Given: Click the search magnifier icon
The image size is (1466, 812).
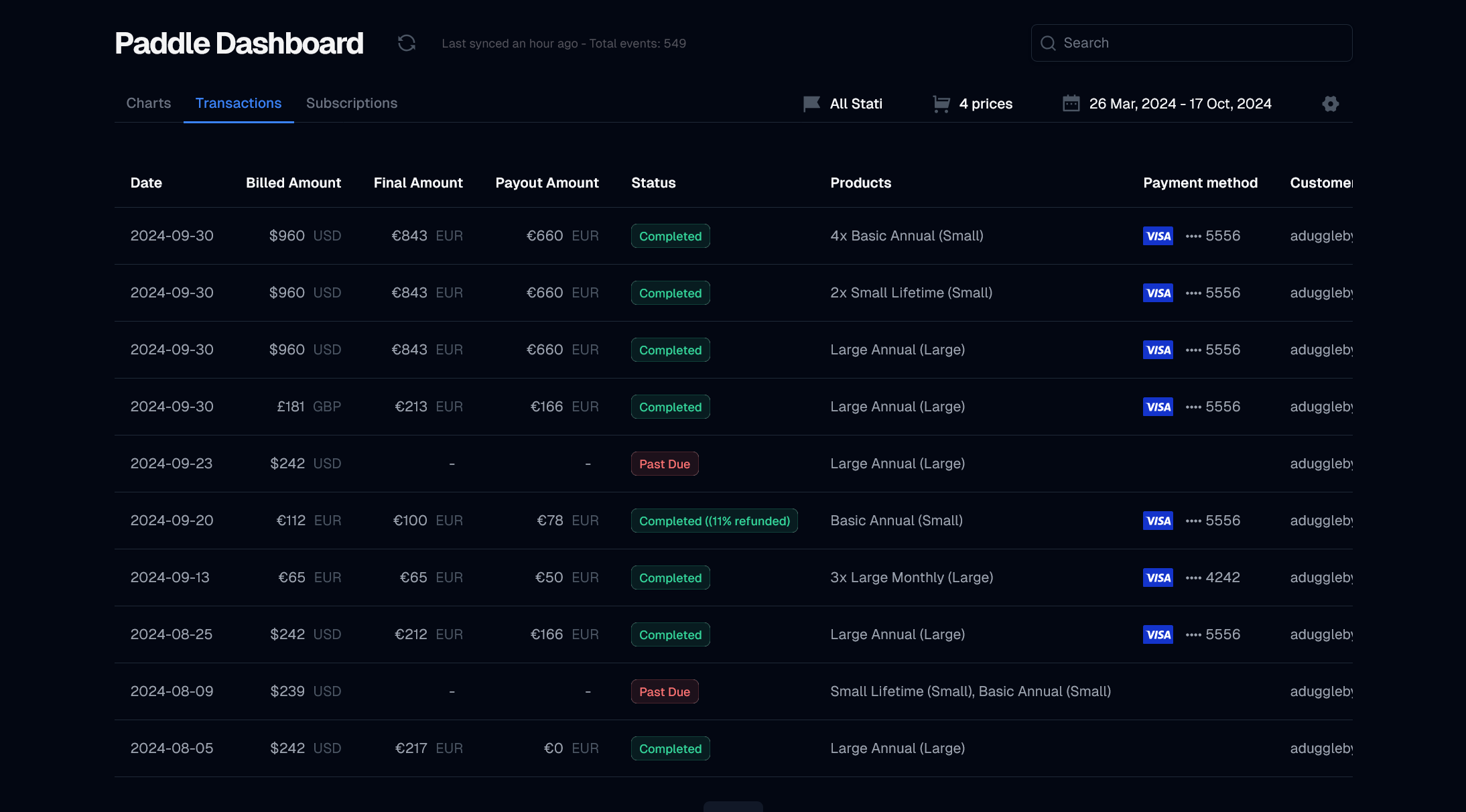Looking at the screenshot, I should click(1048, 43).
